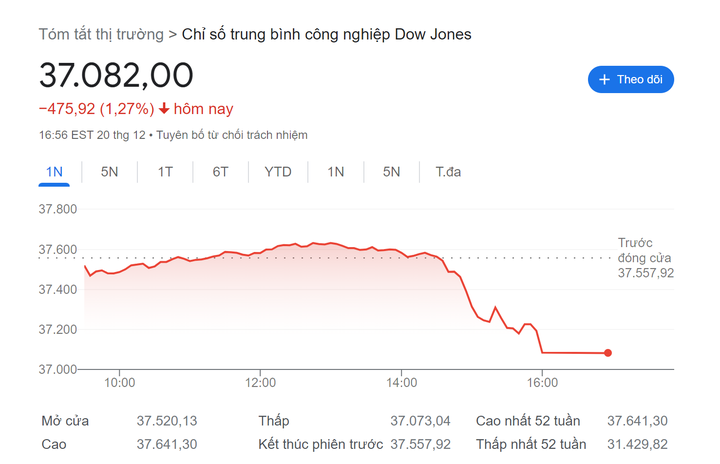Choose the 1N tab right of YTD
The height and width of the screenshot is (464, 720).
click(x=336, y=172)
